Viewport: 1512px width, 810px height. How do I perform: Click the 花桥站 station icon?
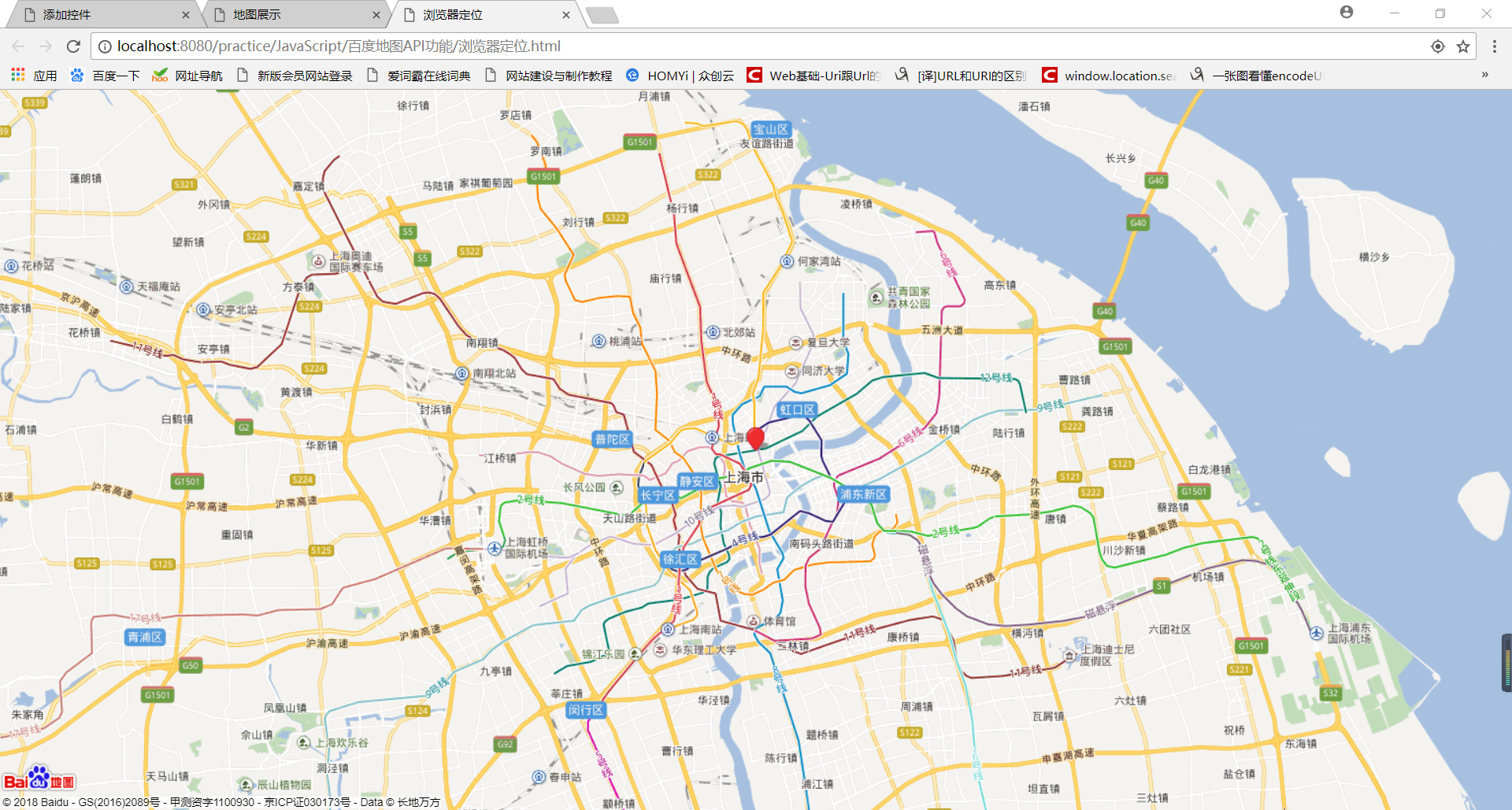[x=11, y=266]
